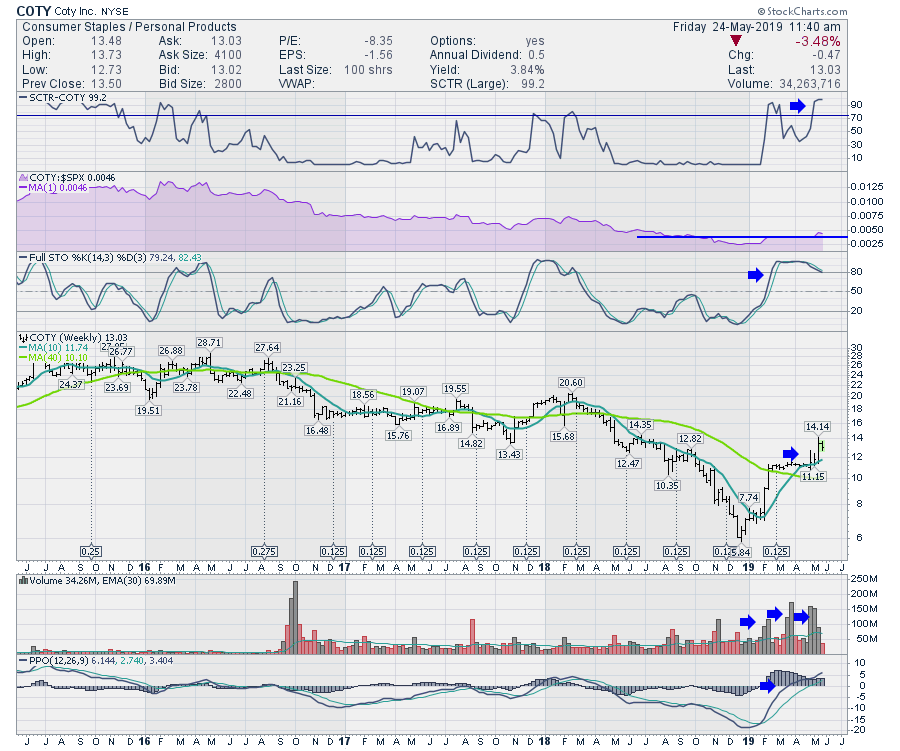Image resolution: width=900 pixels, height=751 pixels.
Task: Click the "14.35" price label
Action: tap(639, 425)
